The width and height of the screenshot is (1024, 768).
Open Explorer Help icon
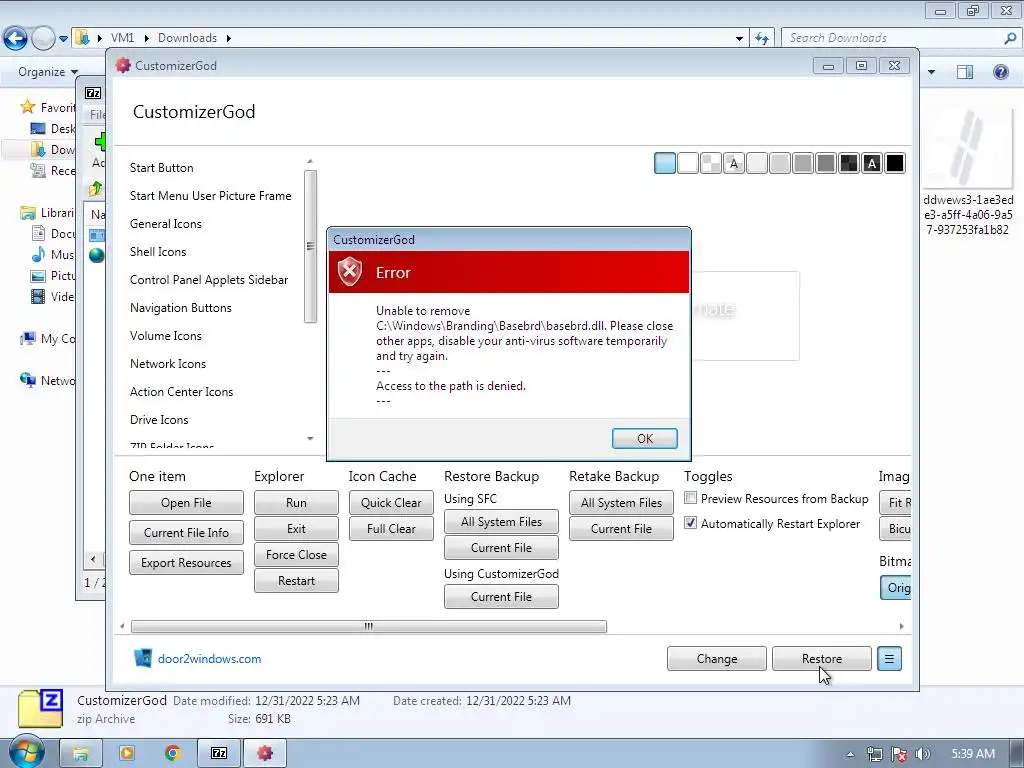[x=1000, y=72]
